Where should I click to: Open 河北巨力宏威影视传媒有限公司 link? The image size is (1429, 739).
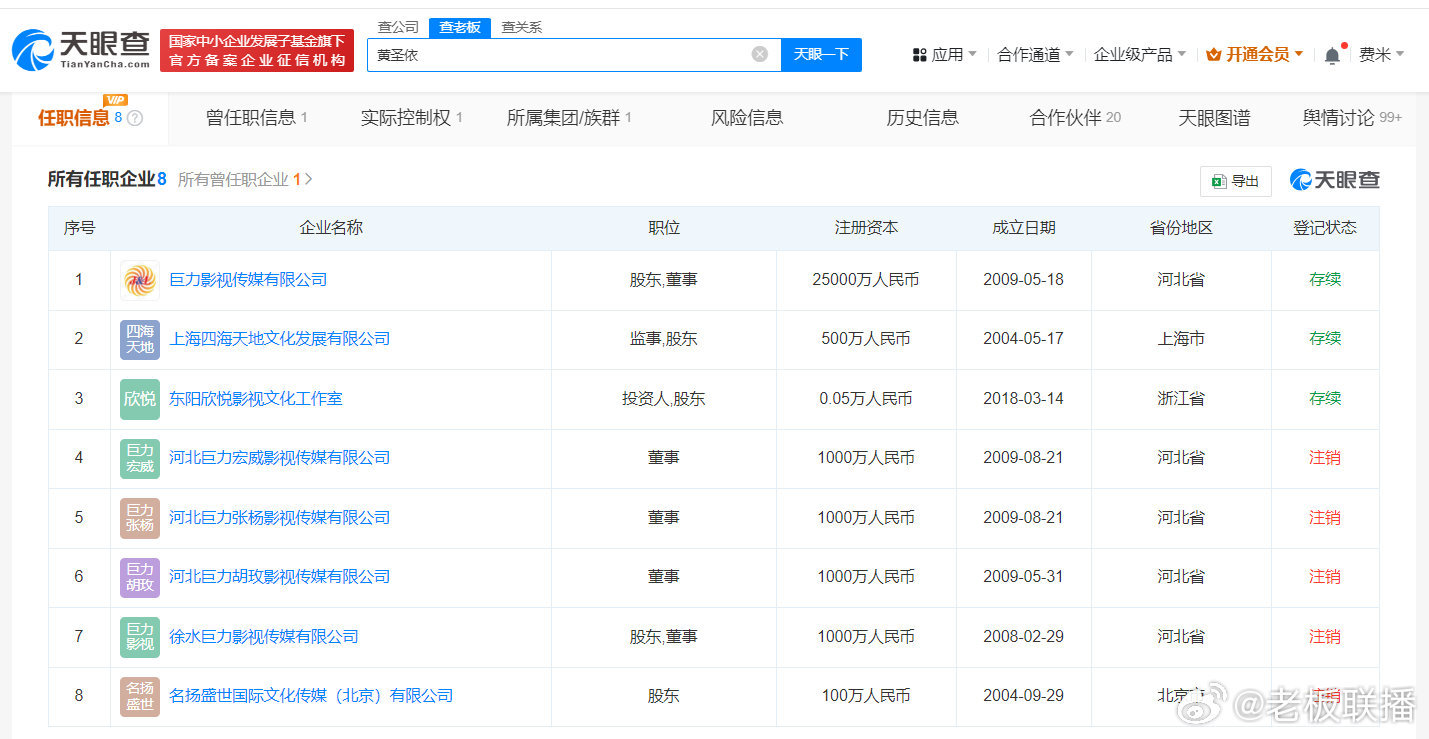(280, 458)
